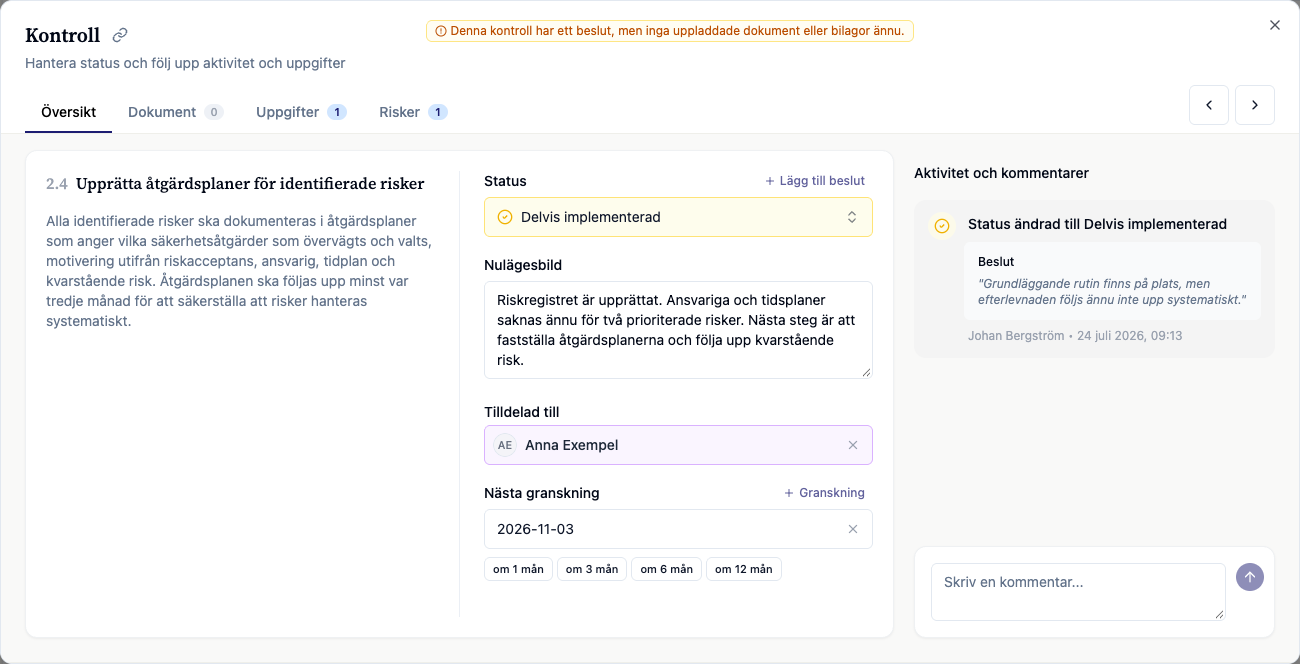1300x664 pixels.
Task: Focus the Skriv en kommentar field
Action: [1078, 592]
